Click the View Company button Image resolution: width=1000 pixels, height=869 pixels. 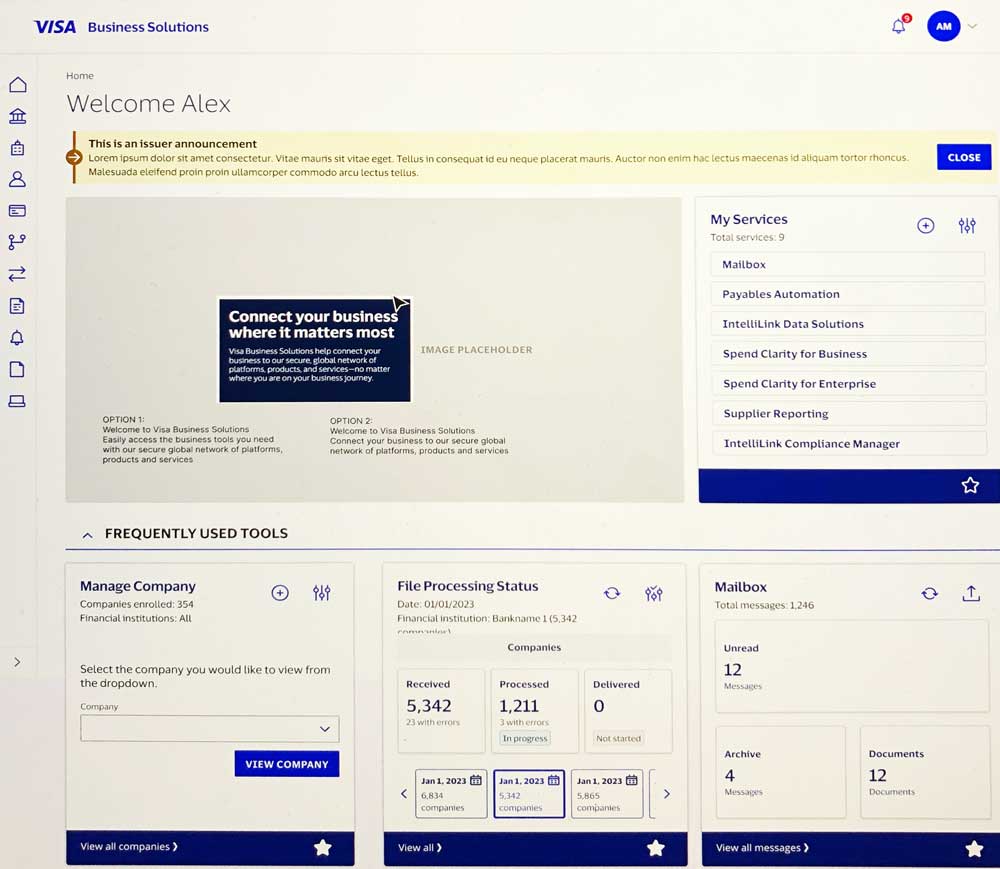point(287,764)
